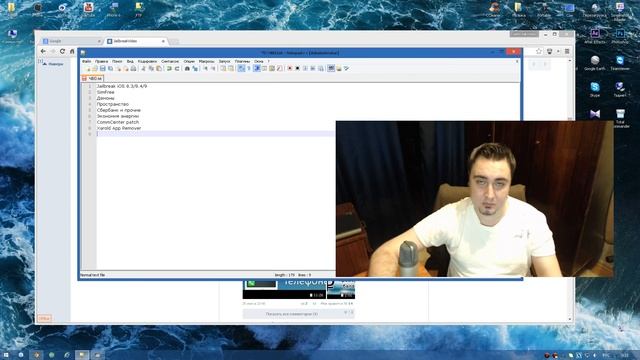Open the Макросы menu

click(x=207, y=61)
